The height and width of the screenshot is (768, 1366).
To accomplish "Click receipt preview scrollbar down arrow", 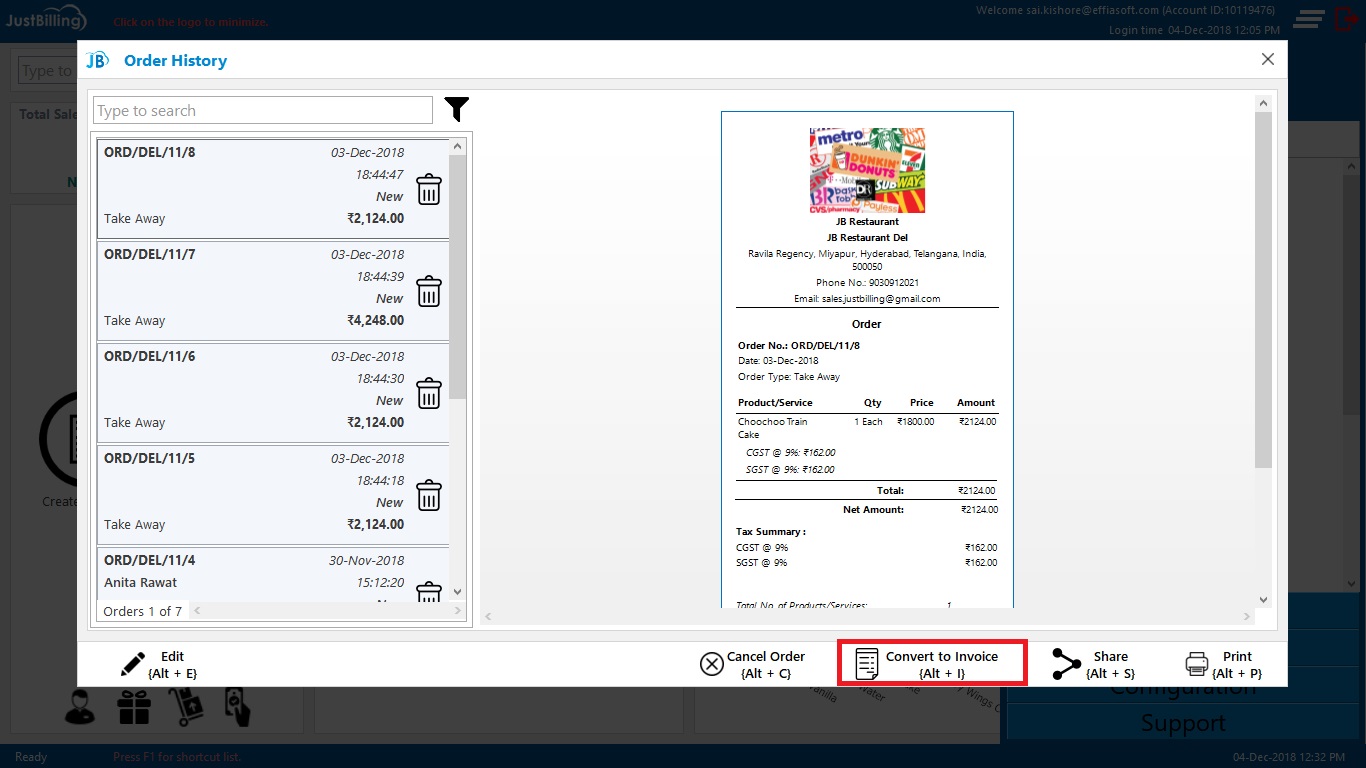I will click(x=1263, y=600).
